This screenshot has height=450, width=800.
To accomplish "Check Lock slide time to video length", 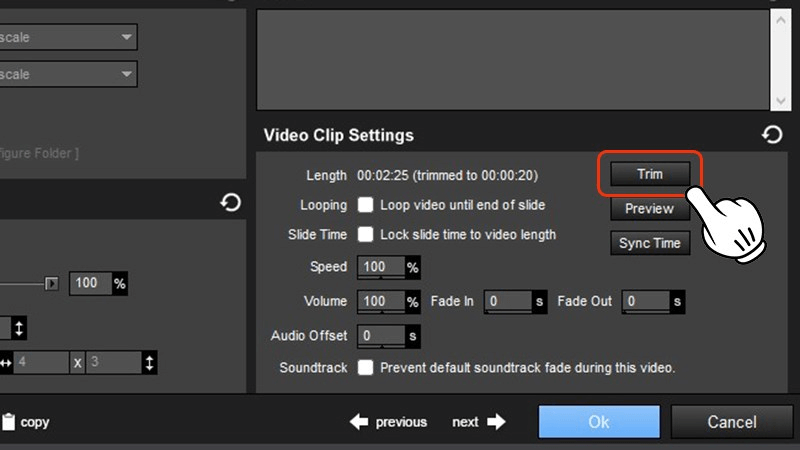I will (x=366, y=235).
